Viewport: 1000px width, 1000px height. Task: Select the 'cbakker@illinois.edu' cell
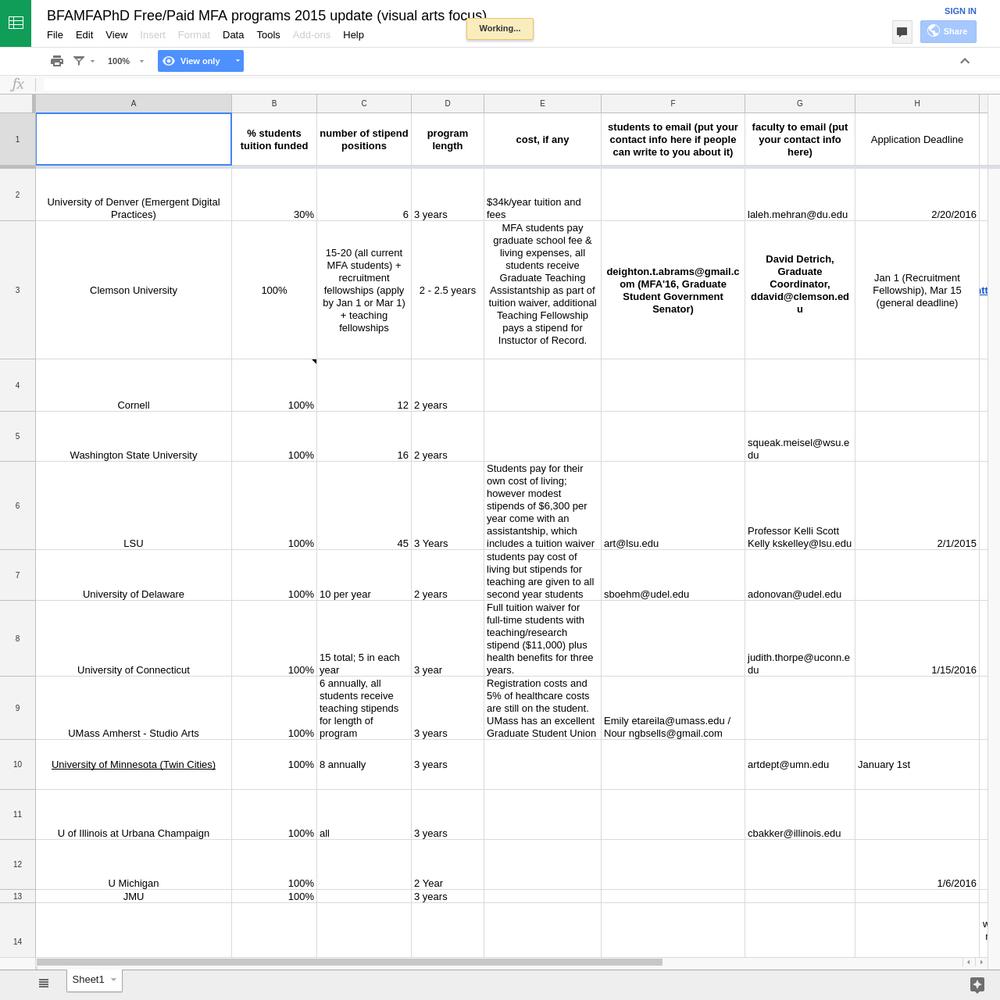point(800,814)
